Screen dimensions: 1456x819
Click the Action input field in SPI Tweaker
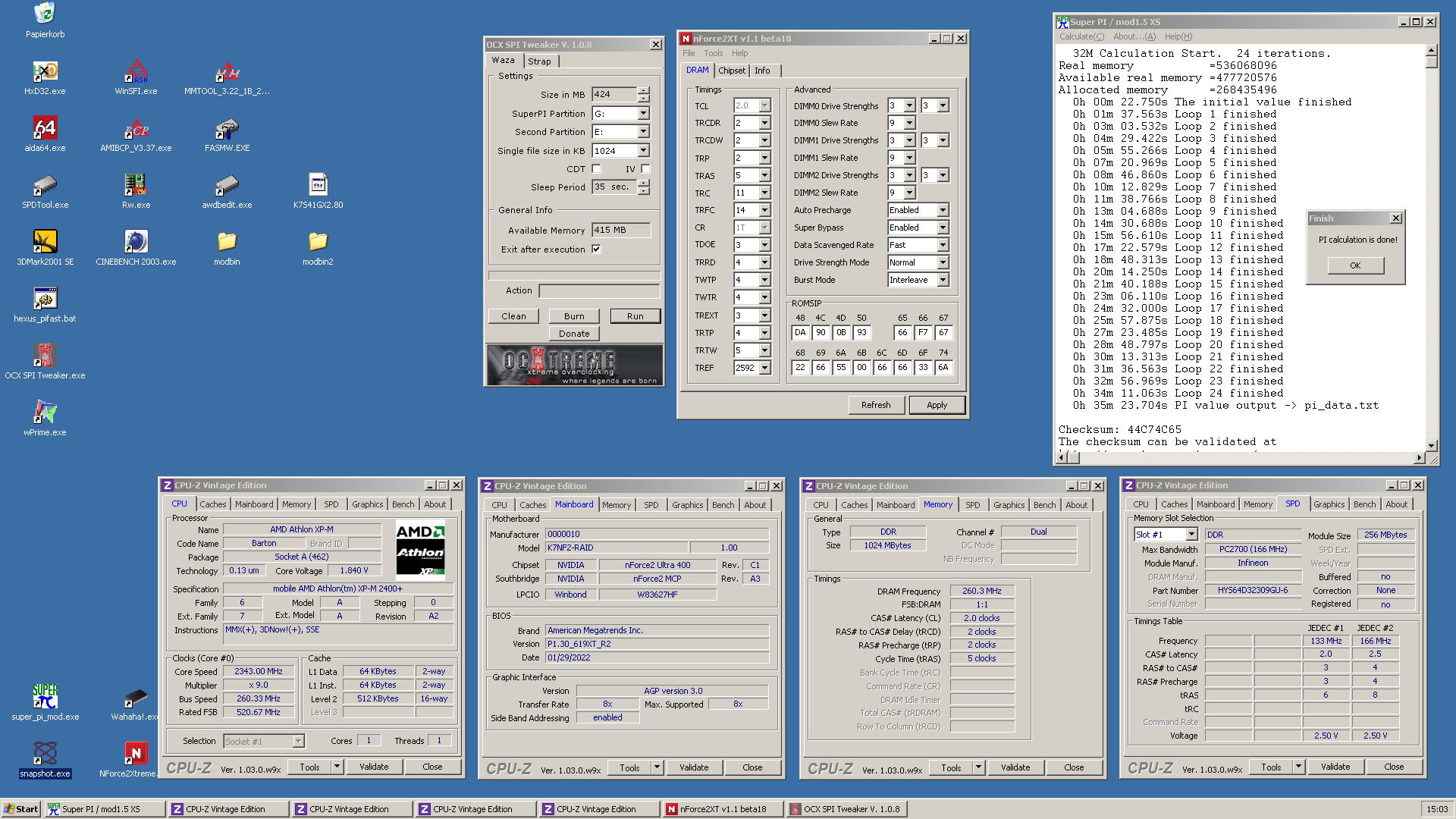pos(599,290)
